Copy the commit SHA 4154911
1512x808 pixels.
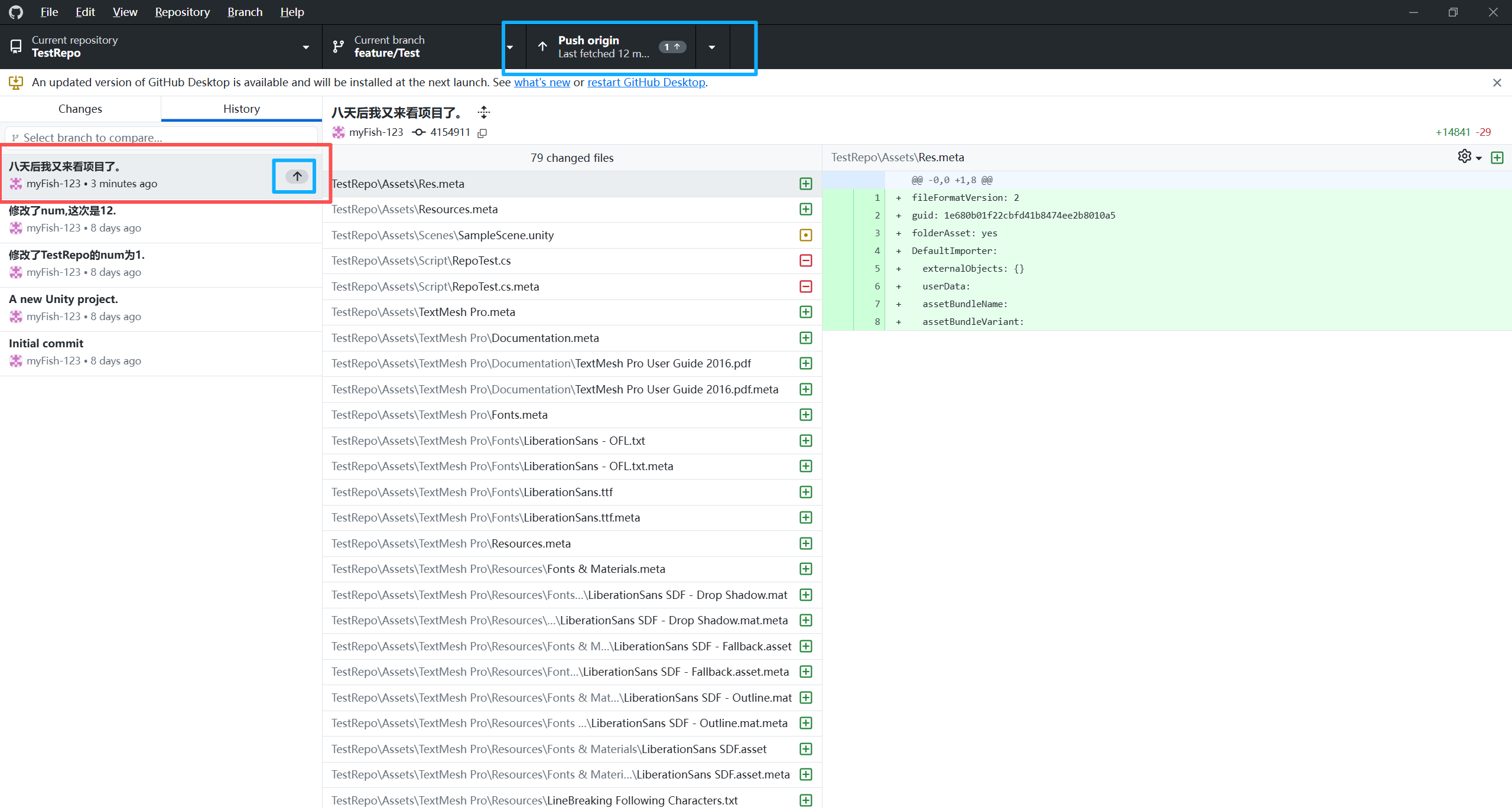[x=482, y=133]
